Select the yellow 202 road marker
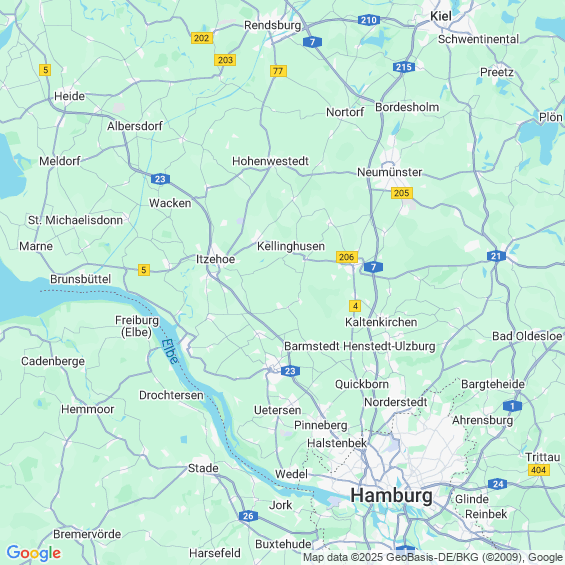This screenshot has height=565, width=565. tap(201, 38)
